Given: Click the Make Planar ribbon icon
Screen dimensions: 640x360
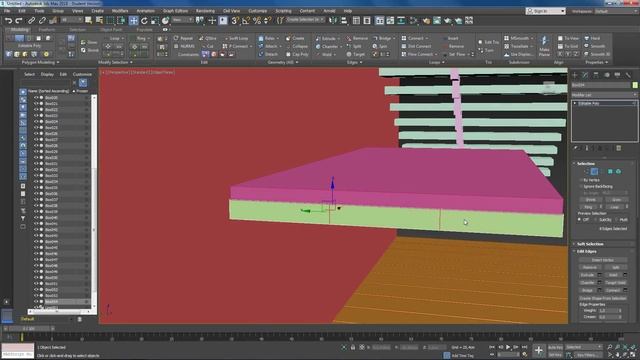Looking at the screenshot, I should (x=544, y=46).
